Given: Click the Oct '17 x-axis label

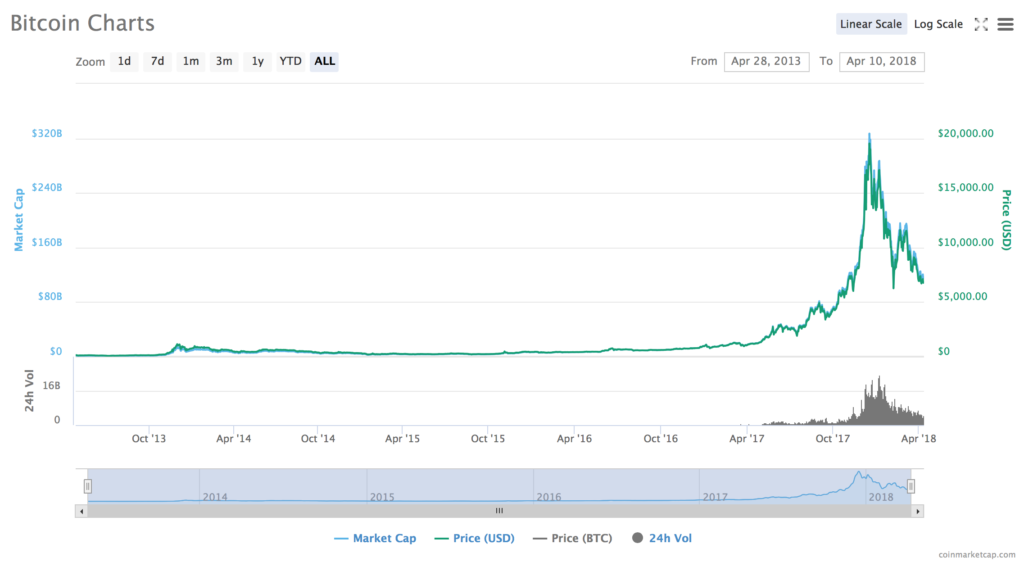Looking at the screenshot, I should pos(833,438).
